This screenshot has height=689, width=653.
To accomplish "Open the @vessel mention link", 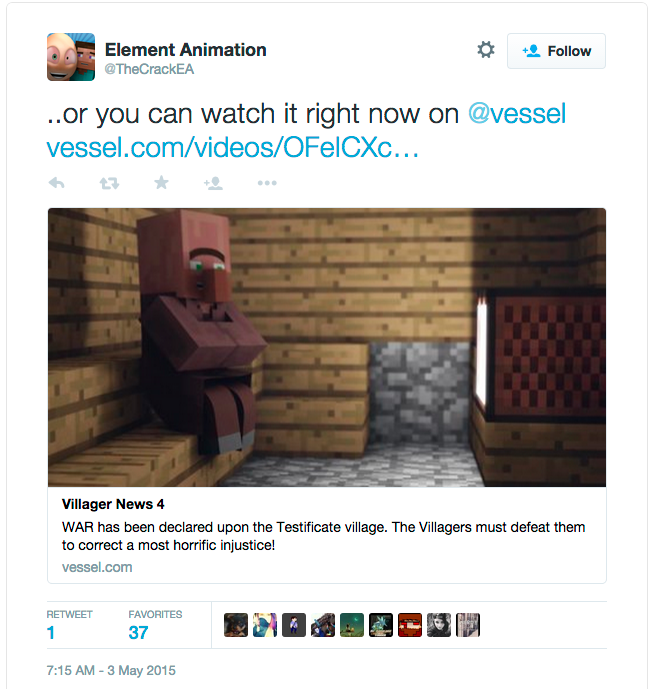I will [517, 114].
